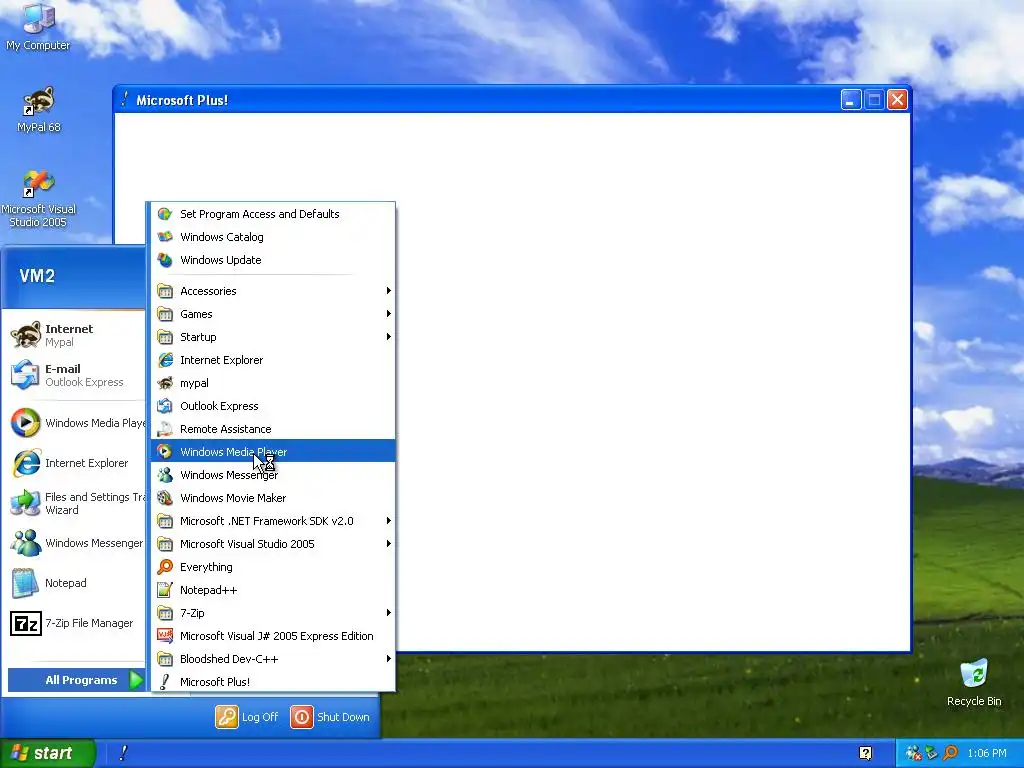Screen dimensions: 1024x768
Task: Launch Internet Explorer from recent programs
Action: coord(75,462)
